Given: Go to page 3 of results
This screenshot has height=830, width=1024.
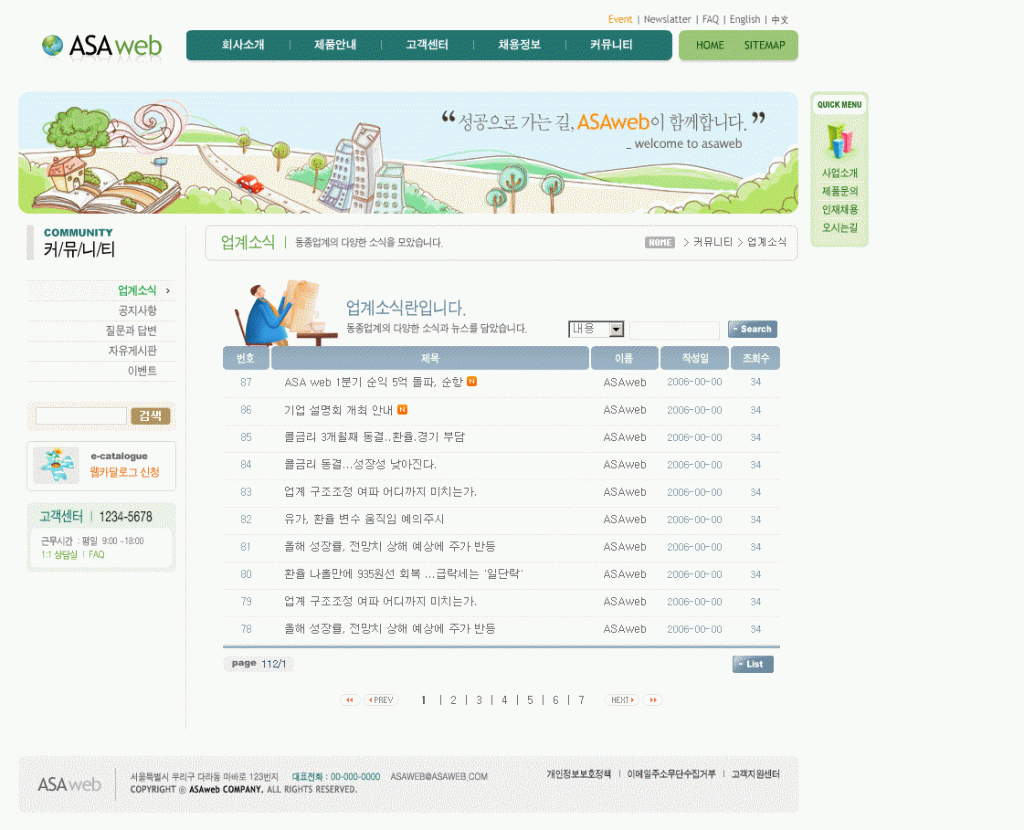Looking at the screenshot, I should (x=479, y=700).
